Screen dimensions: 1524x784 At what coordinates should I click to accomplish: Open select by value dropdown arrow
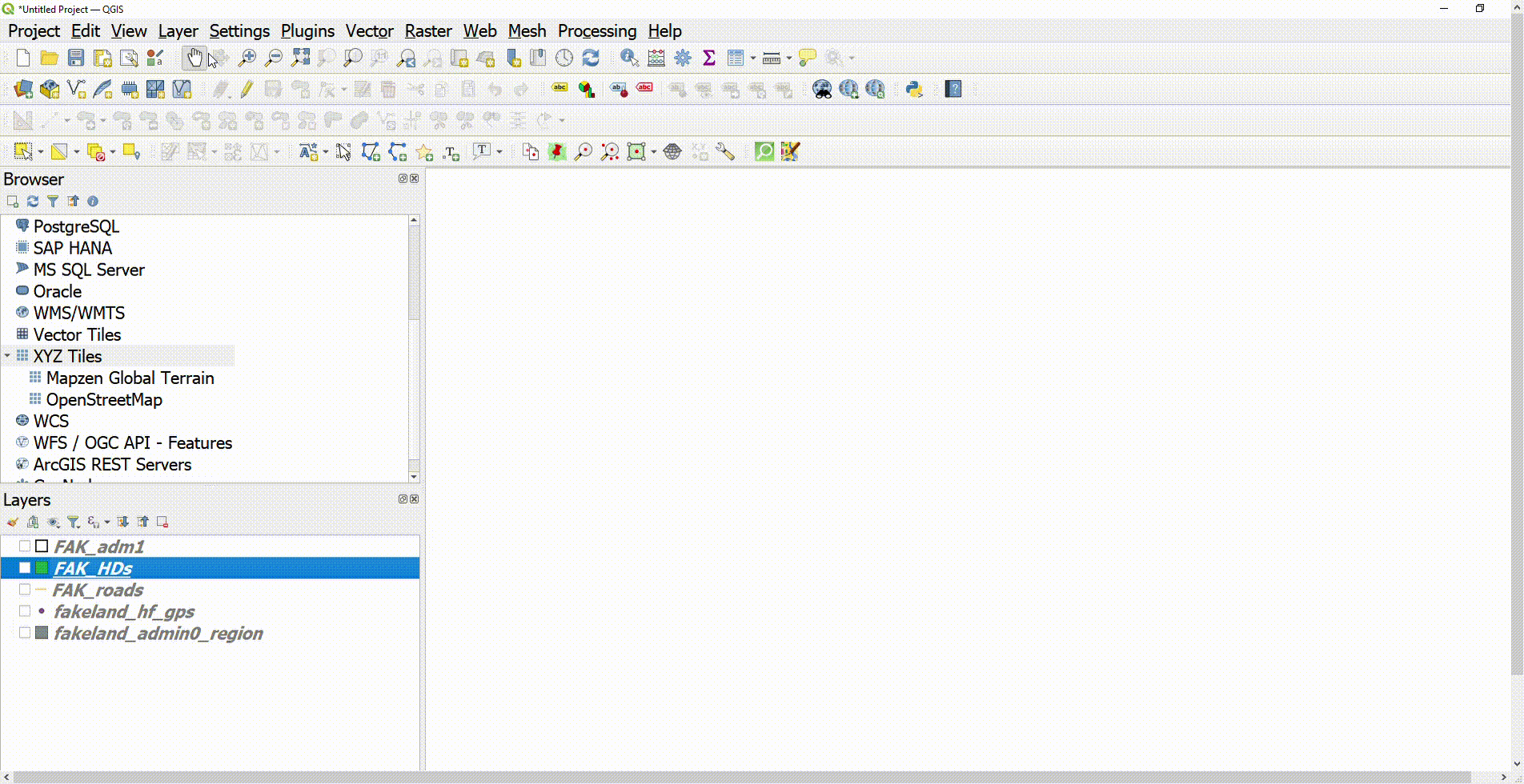coord(76,151)
